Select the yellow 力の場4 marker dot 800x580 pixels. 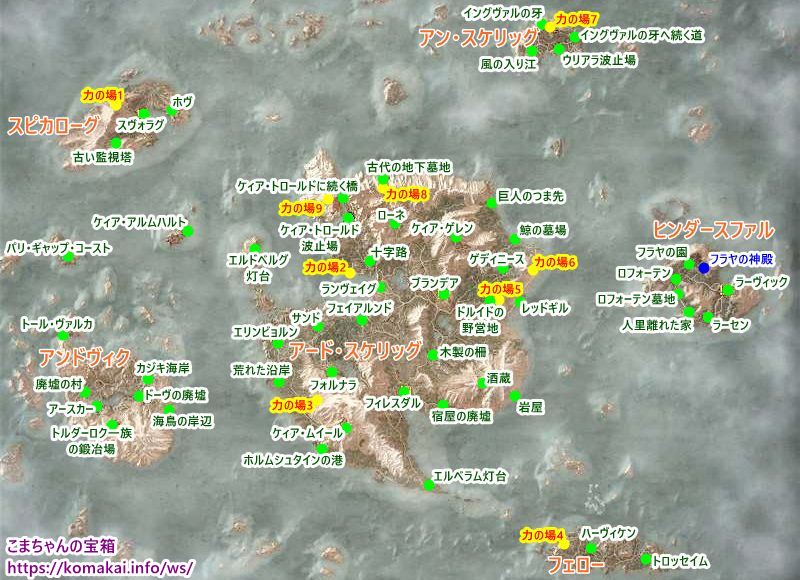pyautogui.click(x=562, y=543)
